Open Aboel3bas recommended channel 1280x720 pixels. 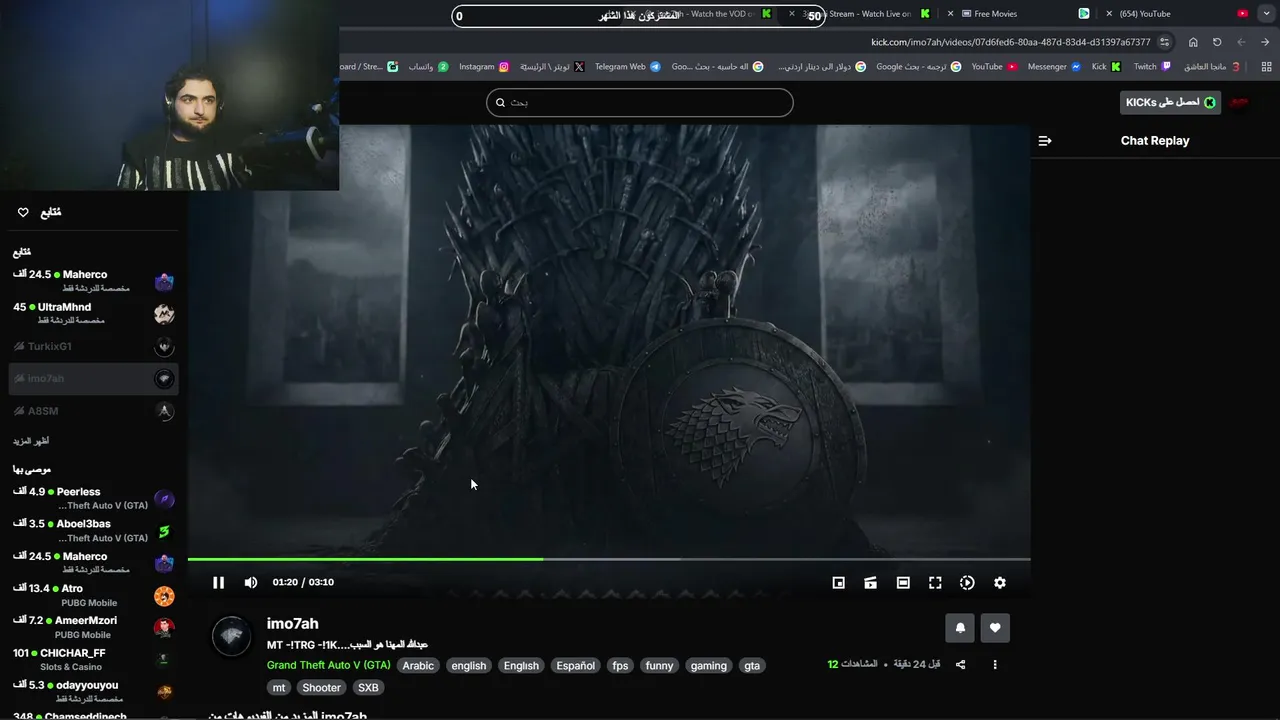[x=93, y=530]
